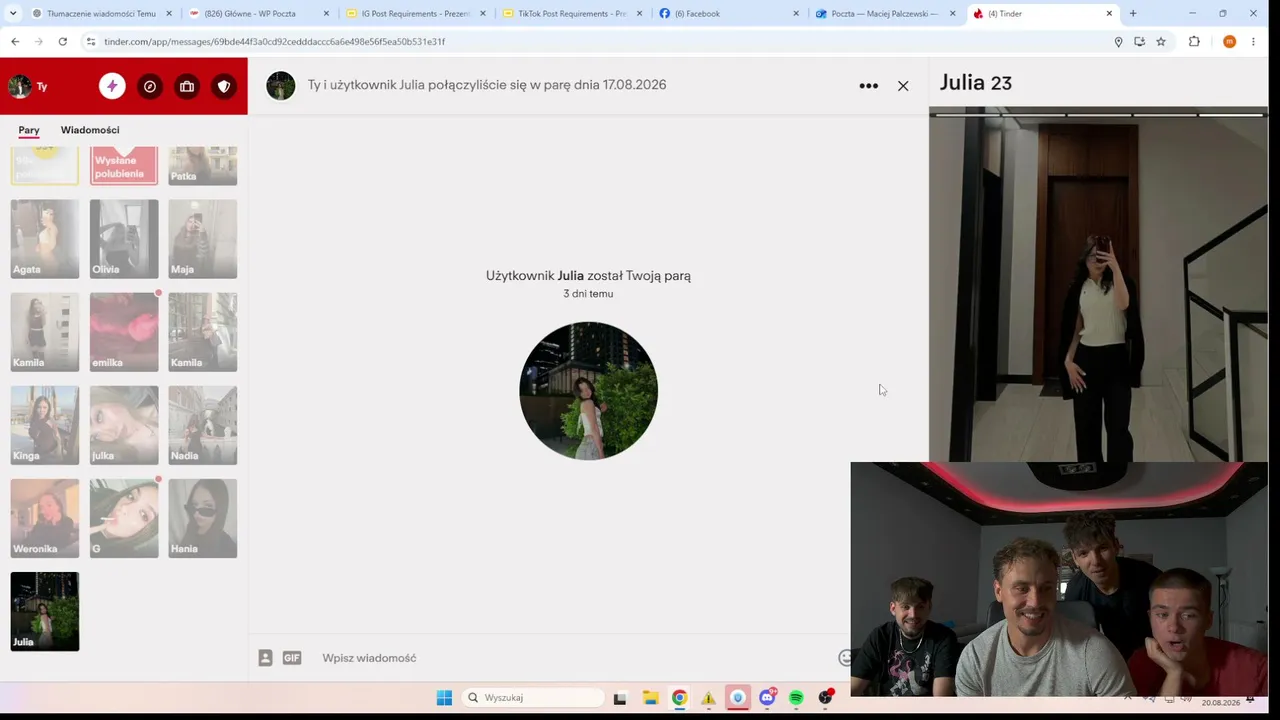The height and width of the screenshot is (720, 1280).
Task: Close the conversation with Julia
Action: click(903, 86)
